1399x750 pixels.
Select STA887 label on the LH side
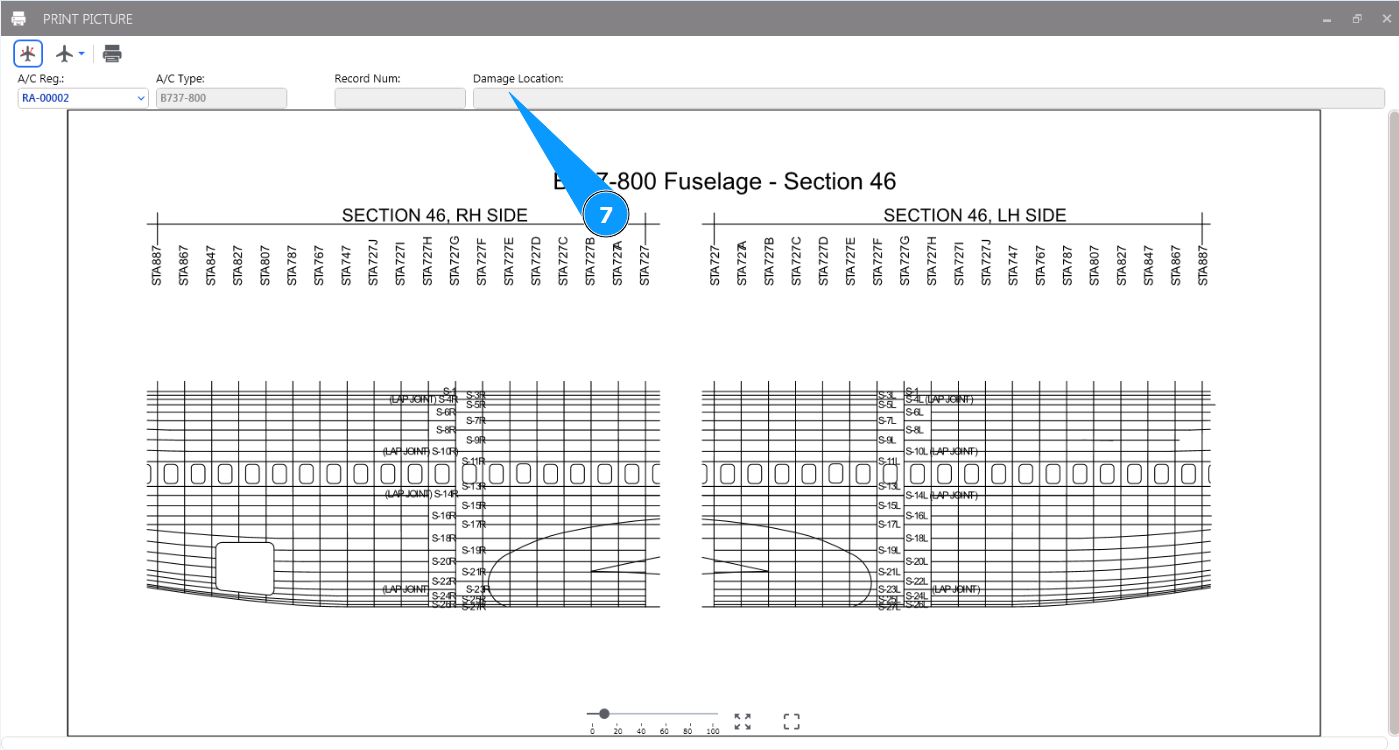1203,265
